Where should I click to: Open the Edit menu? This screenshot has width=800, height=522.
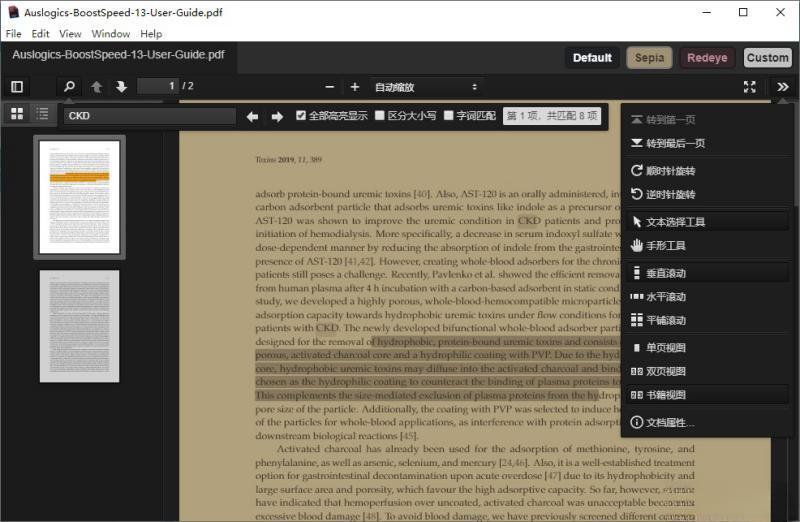[x=40, y=34]
